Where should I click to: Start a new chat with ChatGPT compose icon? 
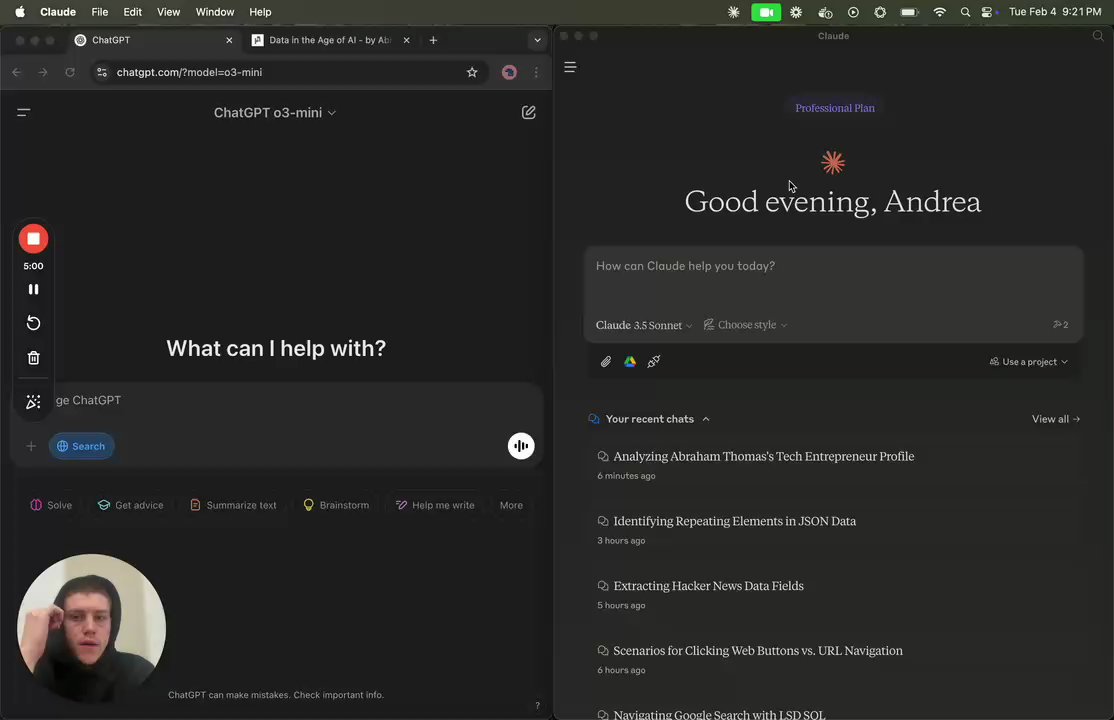tap(529, 112)
